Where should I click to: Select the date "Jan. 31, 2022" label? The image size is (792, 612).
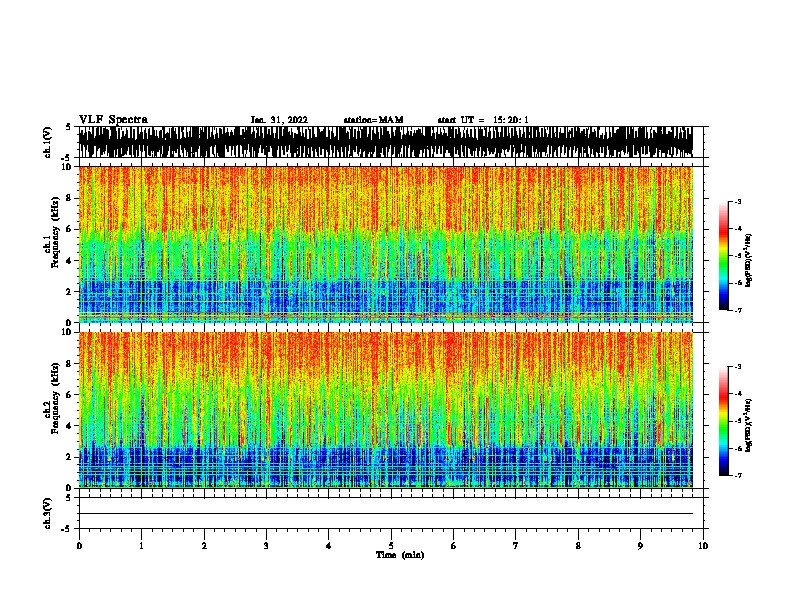pos(279,120)
